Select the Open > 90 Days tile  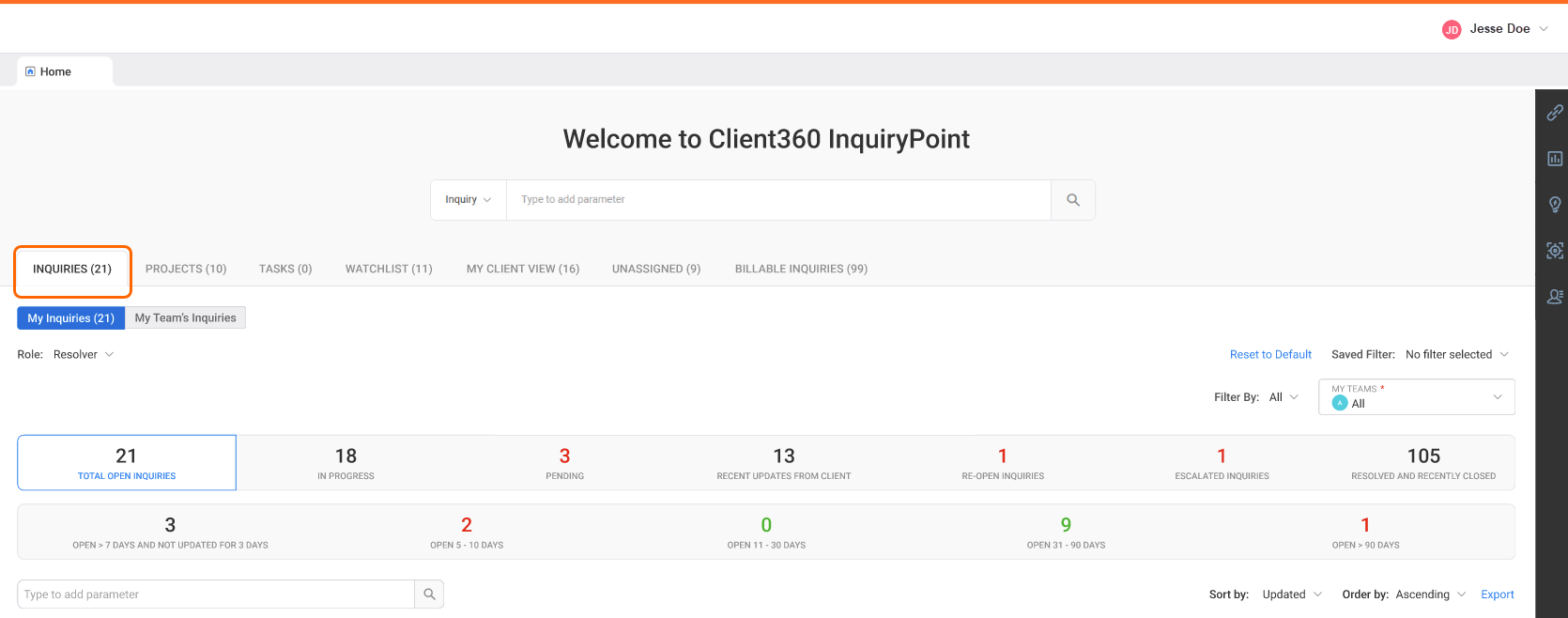coord(1365,533)
